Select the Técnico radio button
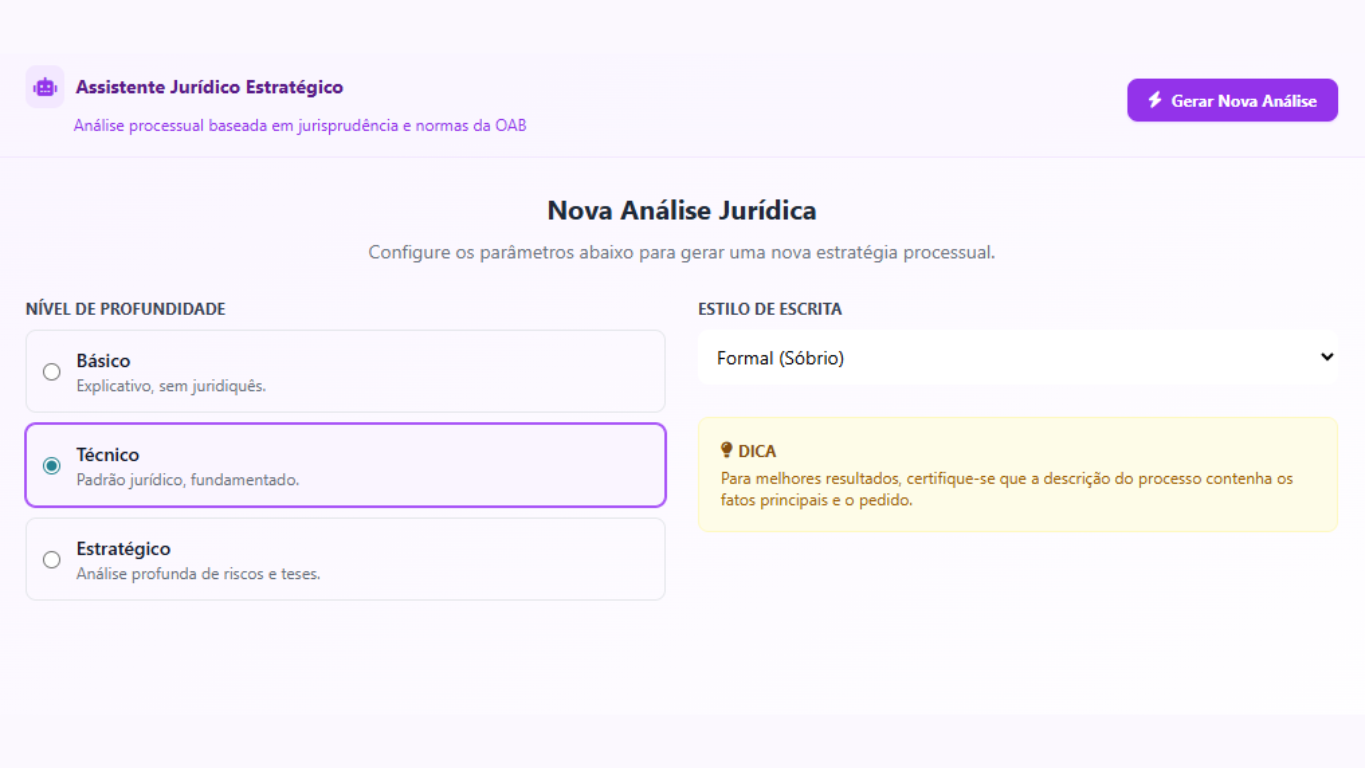The width and height of the screenshot is (1365, 768). 51,465
